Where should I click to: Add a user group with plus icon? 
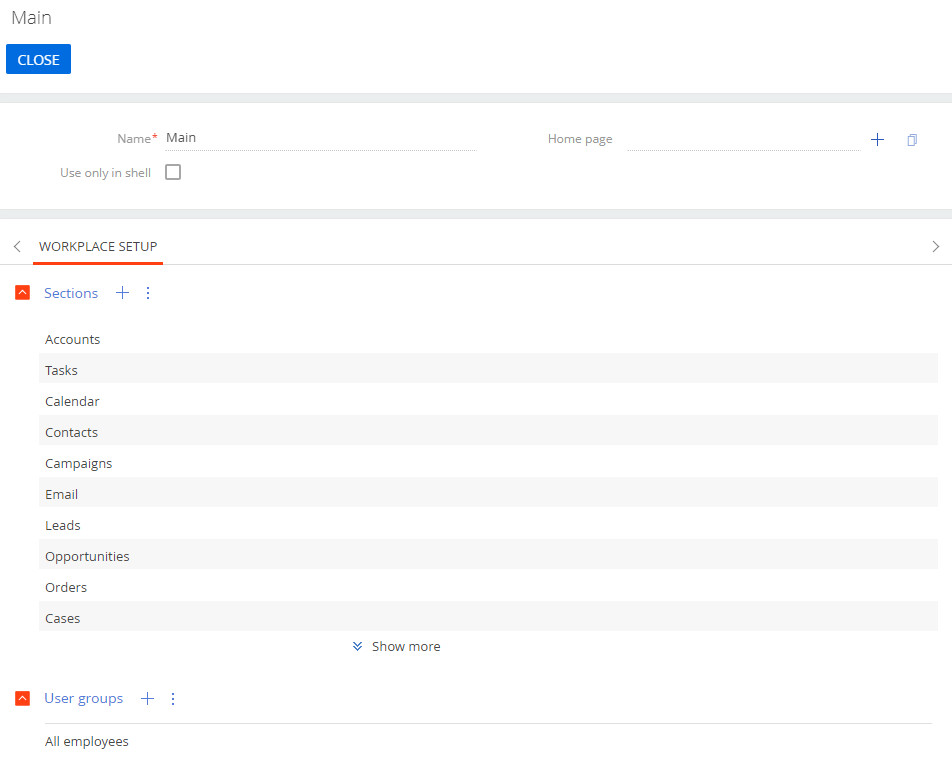click(148, 699)
